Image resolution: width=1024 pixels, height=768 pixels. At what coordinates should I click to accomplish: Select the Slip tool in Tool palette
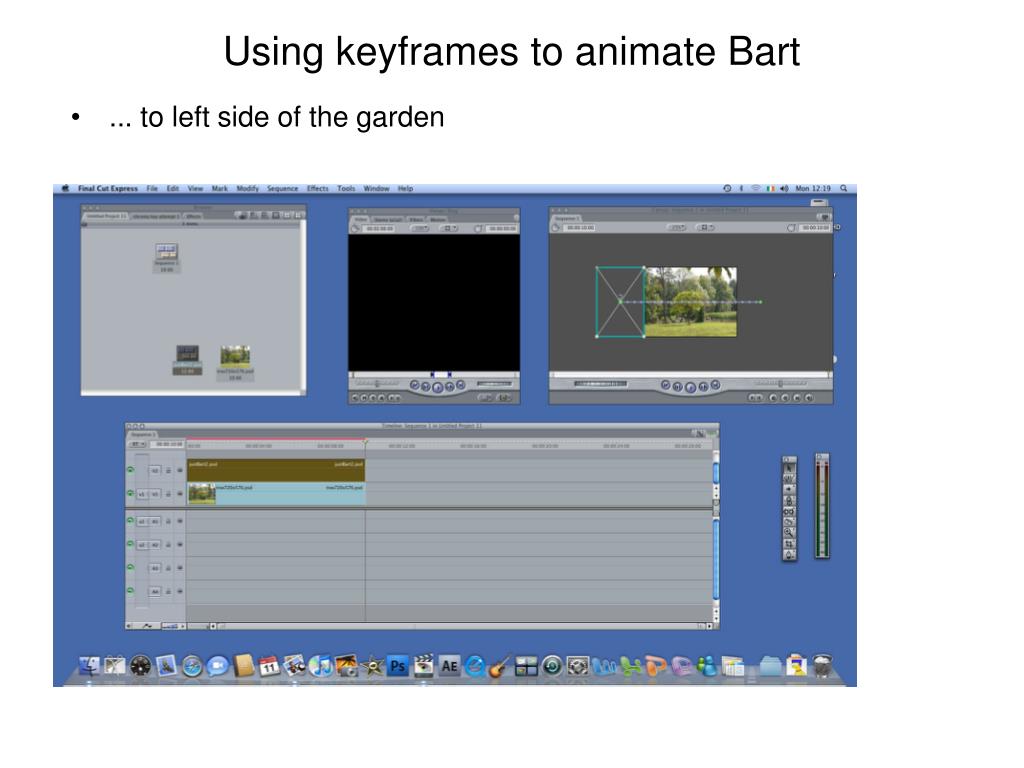[789, 511]
